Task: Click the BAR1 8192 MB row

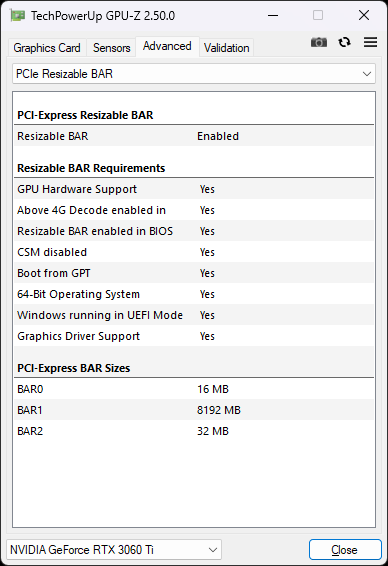Action: coord(194,410)
